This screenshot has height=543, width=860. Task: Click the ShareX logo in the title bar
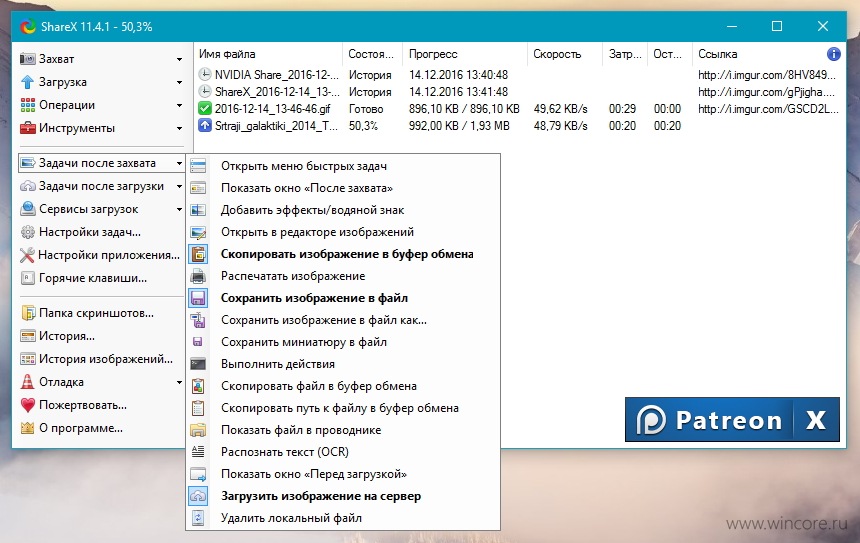pyautogui.click(x=28, y=26)
